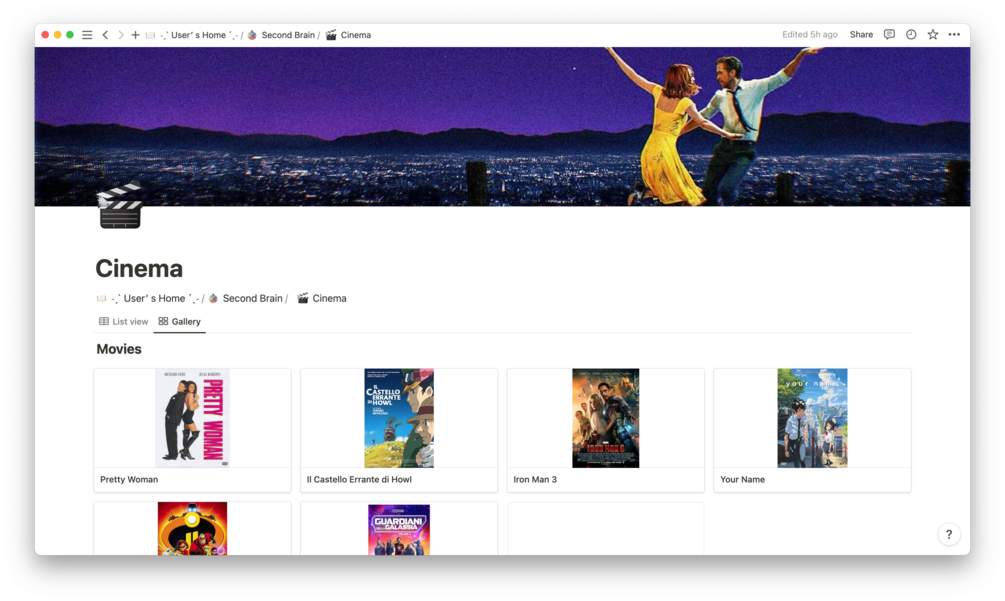Click Cinema in the top breadcrumb
Image resolution: width=1005 pixels, height=601 pixels.
click(356, 35)
